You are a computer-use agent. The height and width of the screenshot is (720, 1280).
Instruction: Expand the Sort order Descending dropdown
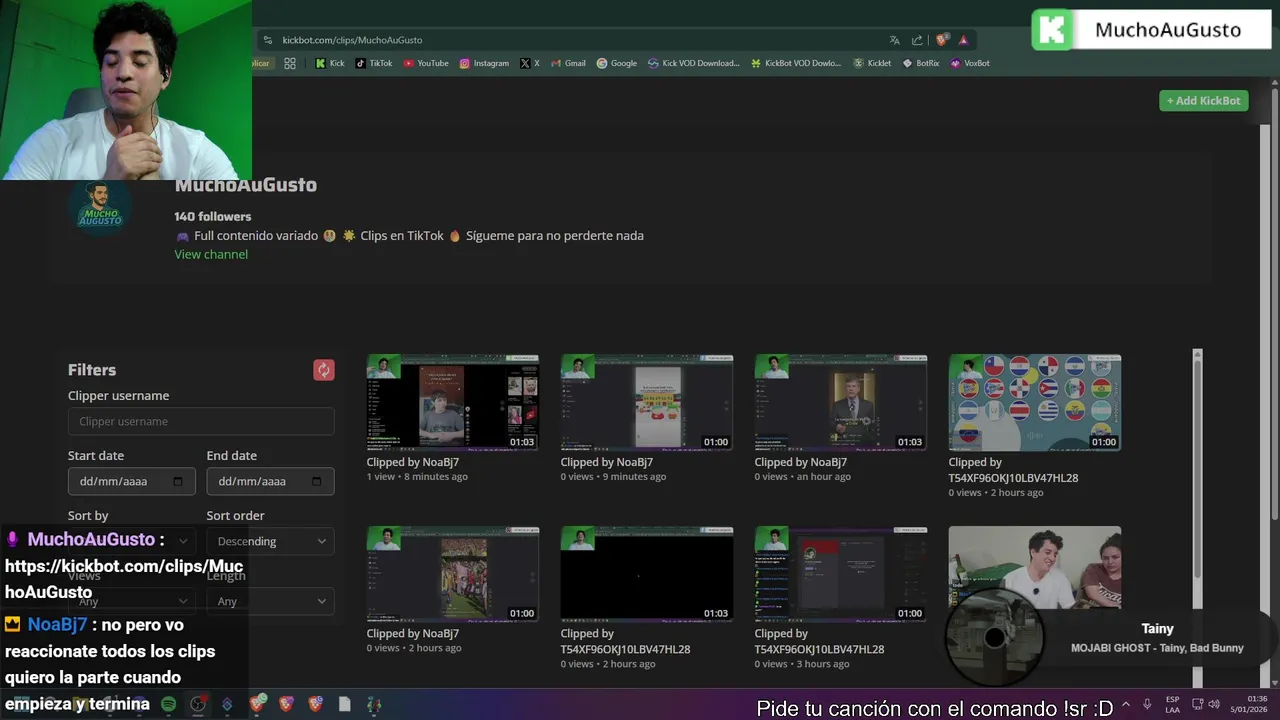click(x=270, y=541)
